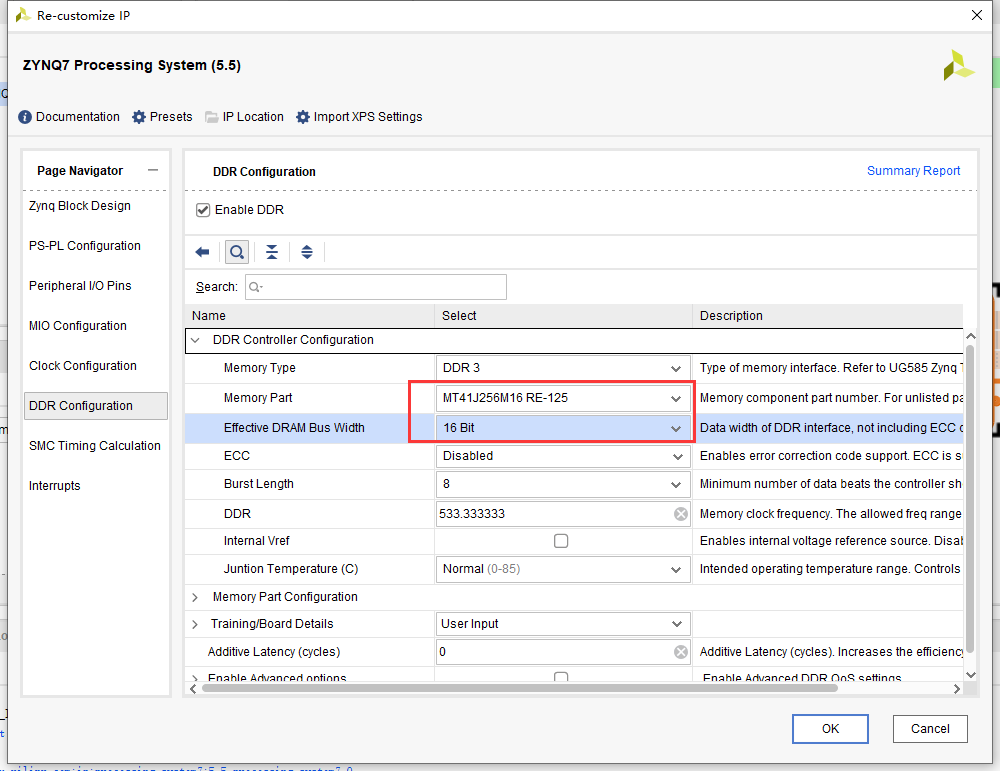Click the scroll-left arrow
The width and height of the screenshot is (1000, 771).
(193, 689)
